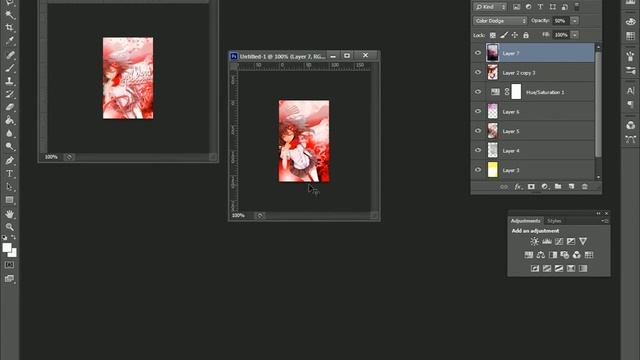The width and height of the screenshot is (640, 360).
Task: Add Exposure adjustment
Action: pyautogui.click(x=571, y=241)
